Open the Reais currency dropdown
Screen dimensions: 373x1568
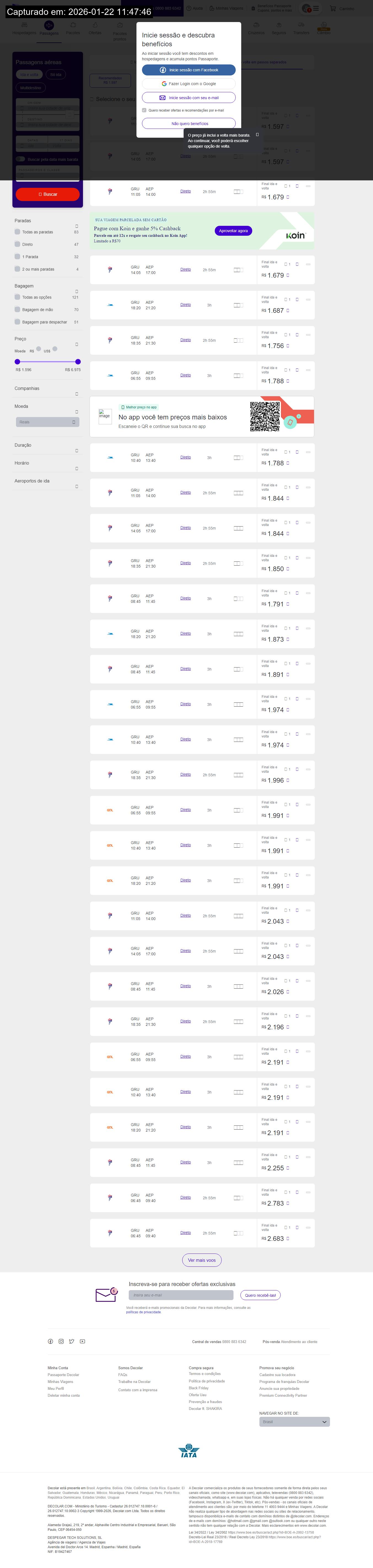click(47, 422)
